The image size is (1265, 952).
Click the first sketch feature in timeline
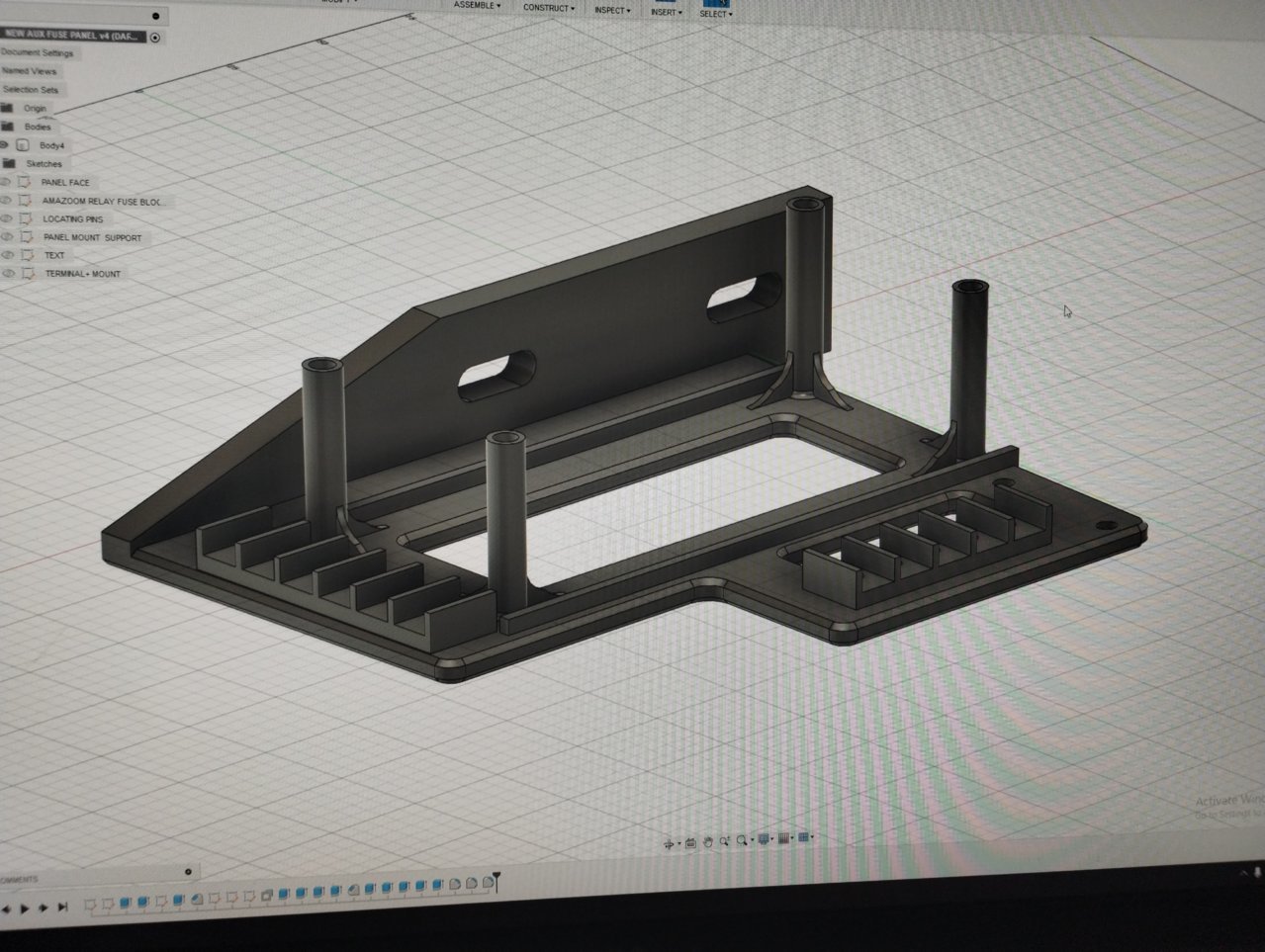90,904
